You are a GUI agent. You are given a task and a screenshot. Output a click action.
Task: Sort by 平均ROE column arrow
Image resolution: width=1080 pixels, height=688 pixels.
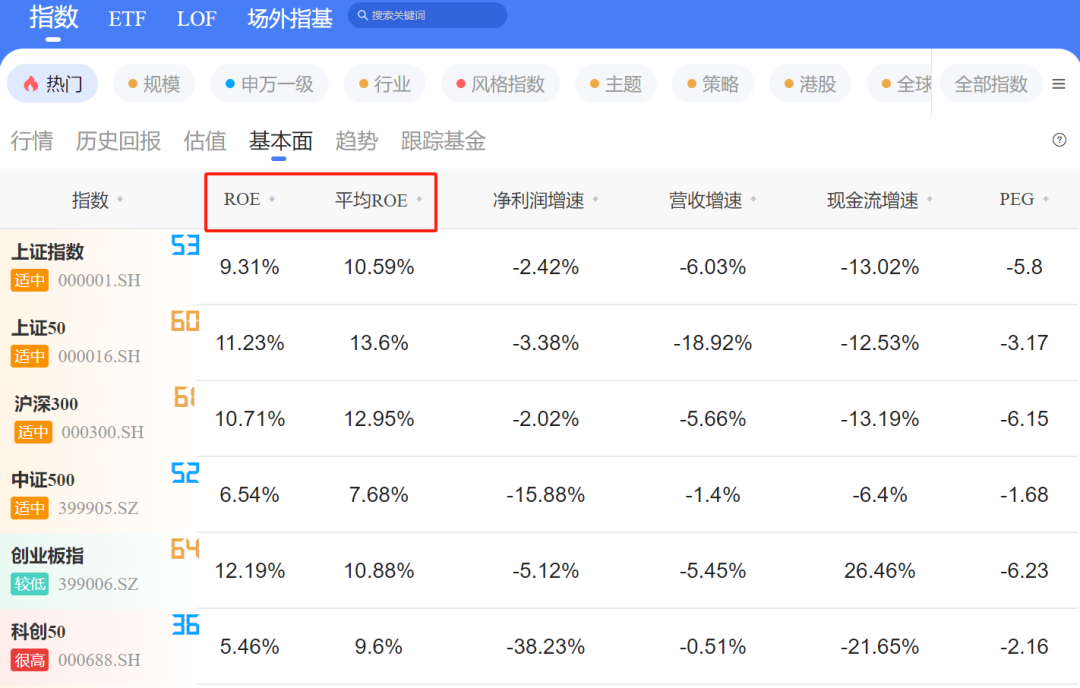coord(419,200)
